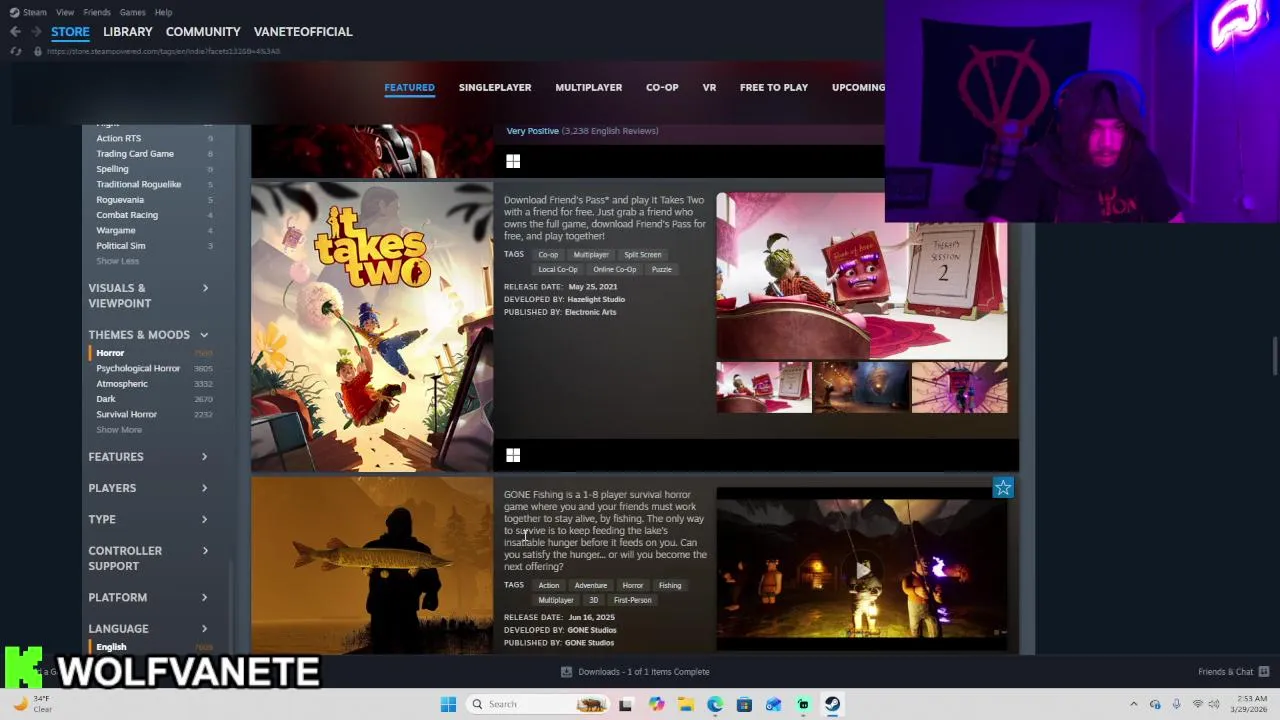Viewport: 1280px width, 720px height.
Task: Click the Fishing tag on GONE Fishing
Action: coord(670,586)
